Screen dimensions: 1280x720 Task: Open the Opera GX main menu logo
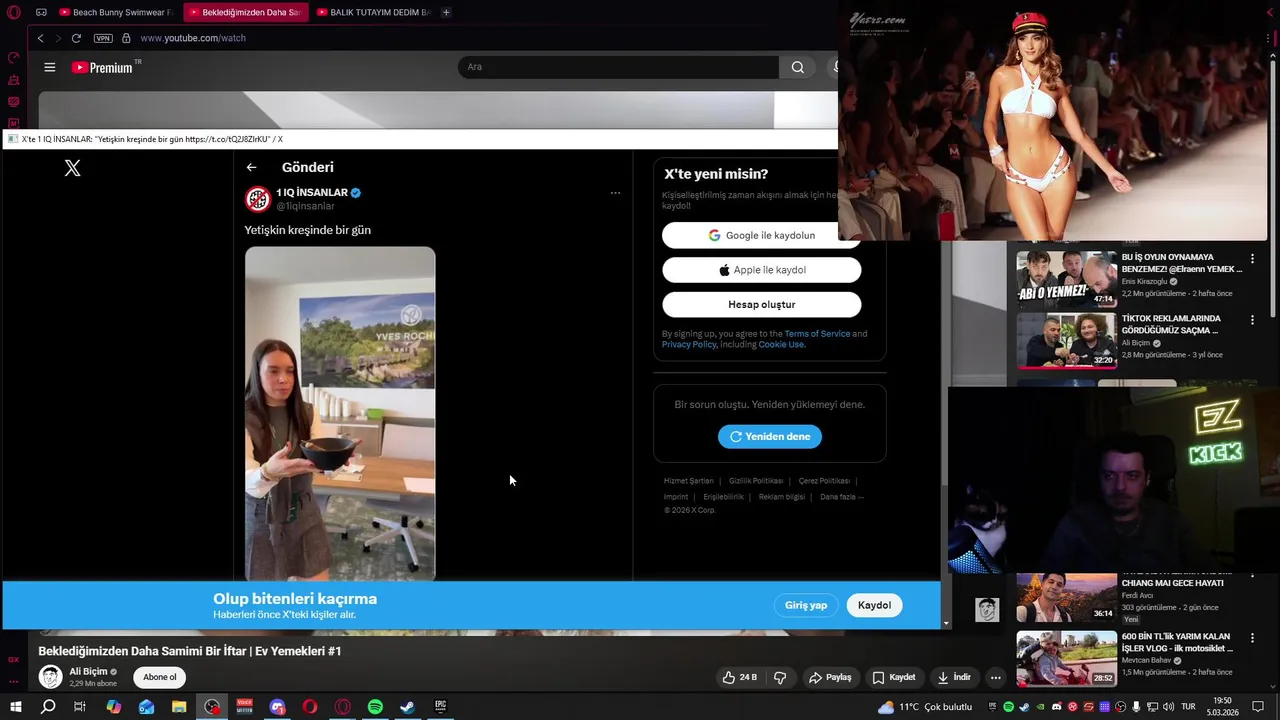click(13, 12)
